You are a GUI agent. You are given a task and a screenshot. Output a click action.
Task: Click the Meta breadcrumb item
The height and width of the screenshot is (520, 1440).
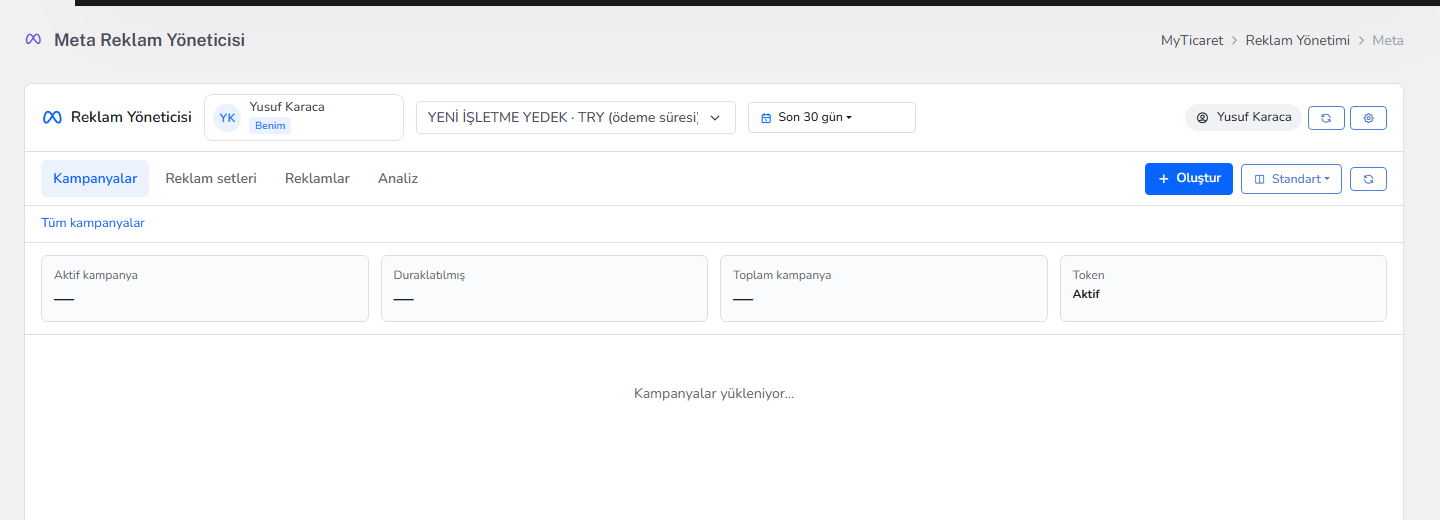coord(1388,40)
